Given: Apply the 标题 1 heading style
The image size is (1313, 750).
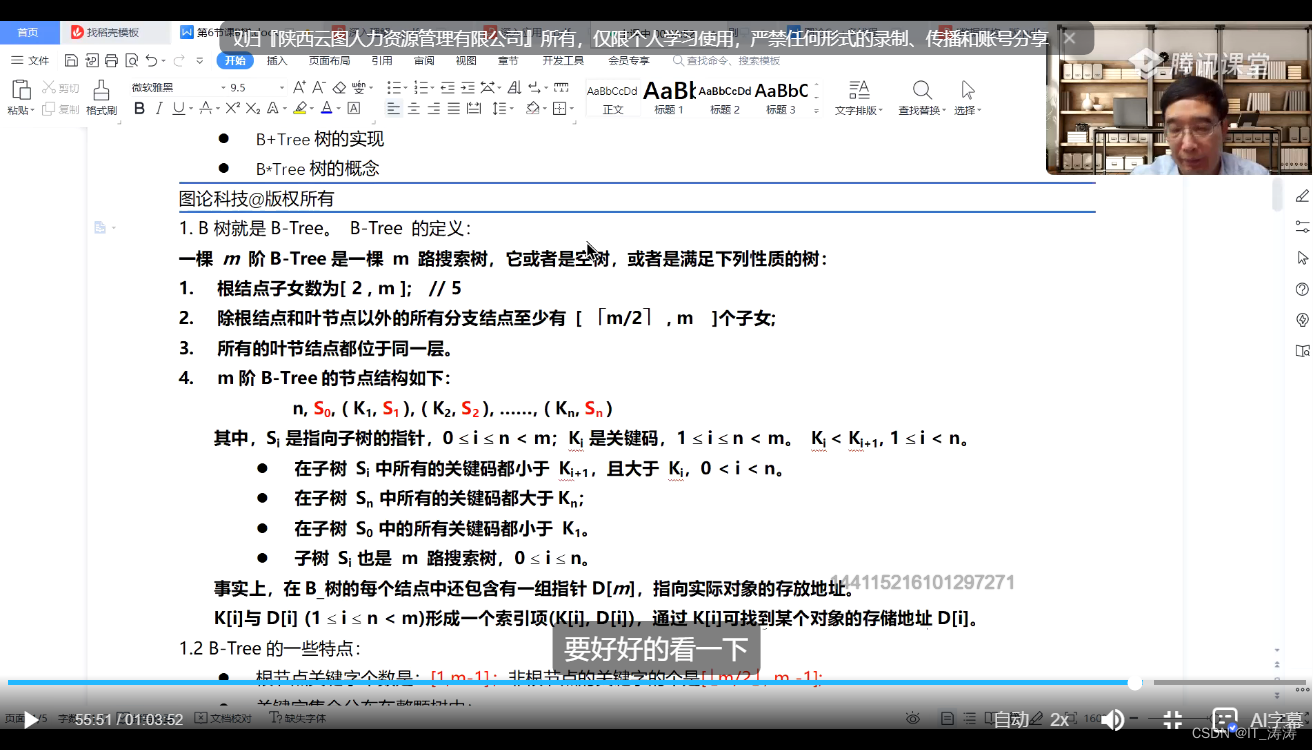Looking at the screenshot, I should (668, 98).
